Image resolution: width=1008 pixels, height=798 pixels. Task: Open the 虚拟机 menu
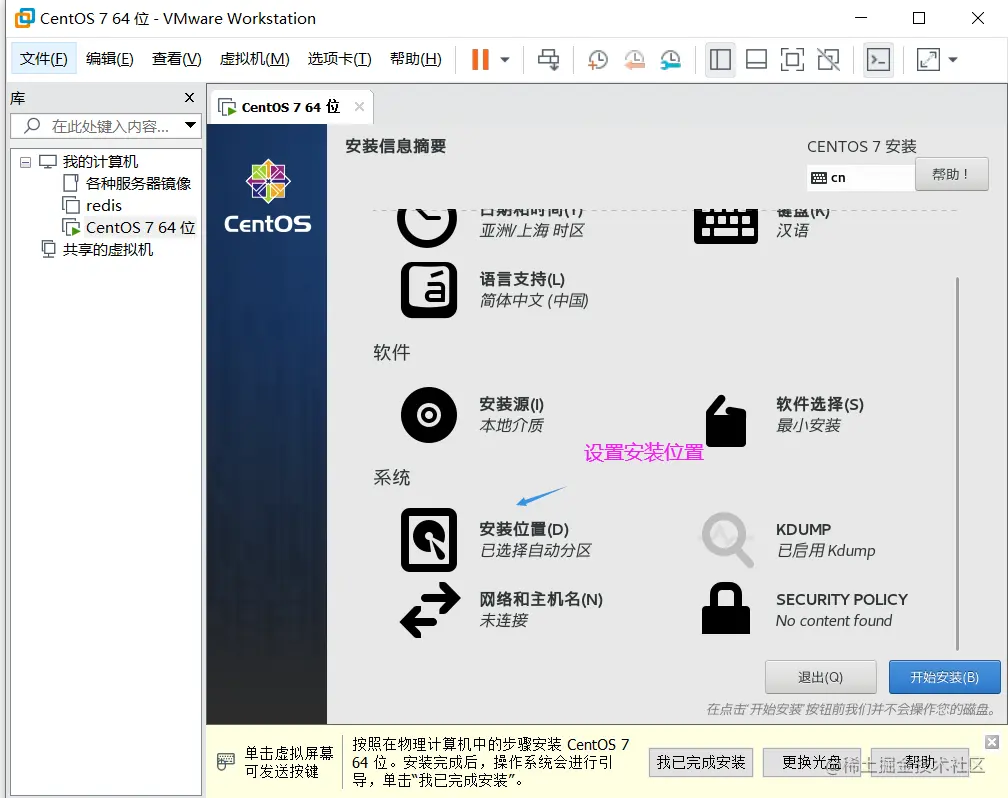254,59
